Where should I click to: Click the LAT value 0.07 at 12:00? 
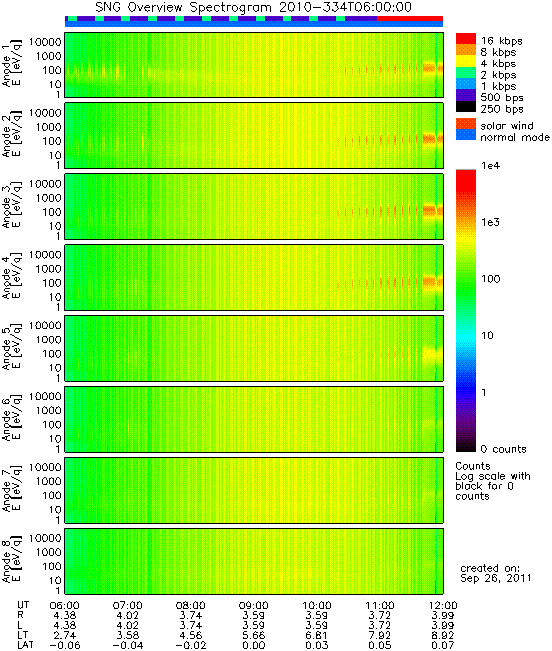click(x=443, y=645)
